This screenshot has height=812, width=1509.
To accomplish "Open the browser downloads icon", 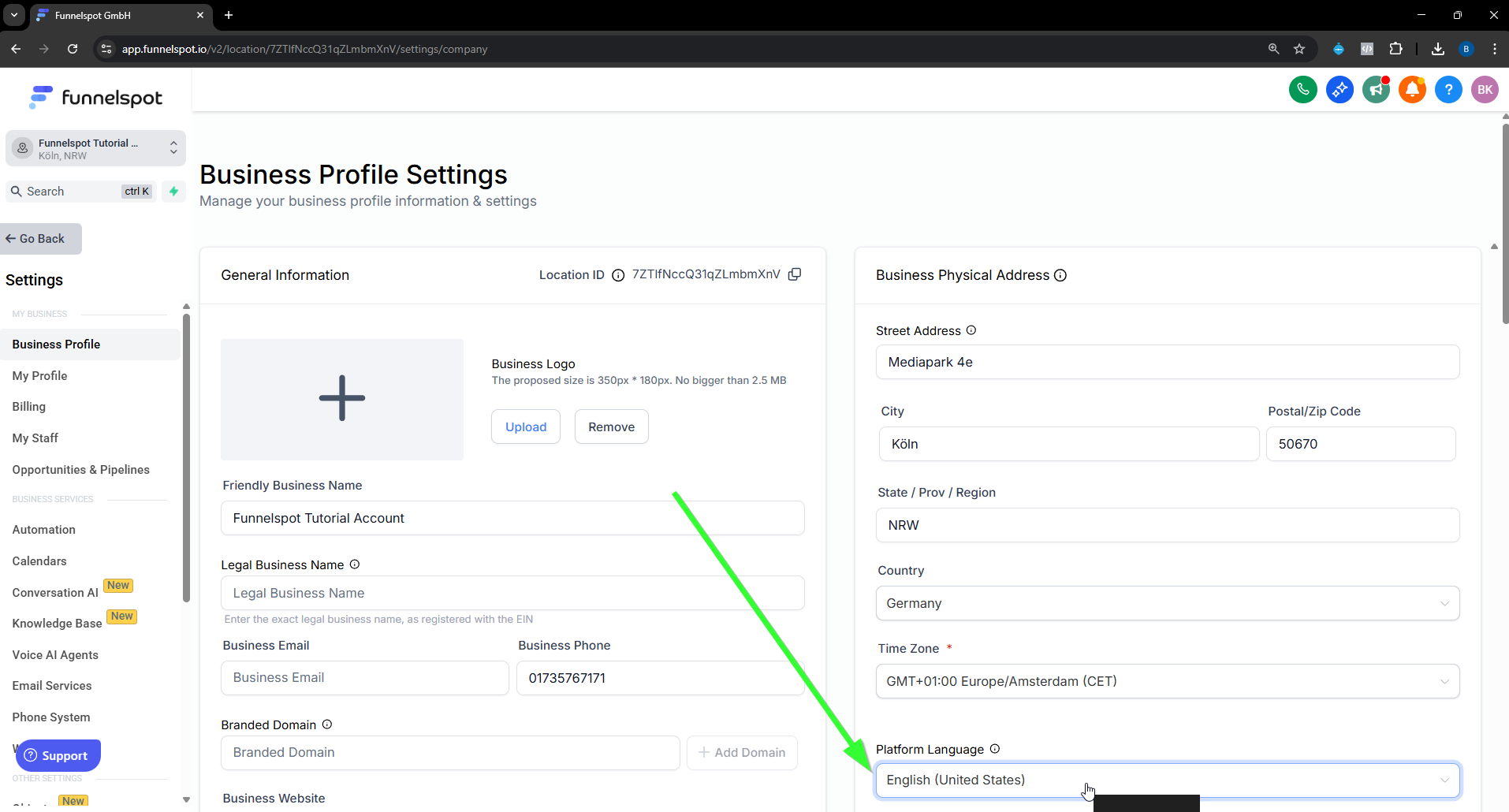I will 1438,49.
